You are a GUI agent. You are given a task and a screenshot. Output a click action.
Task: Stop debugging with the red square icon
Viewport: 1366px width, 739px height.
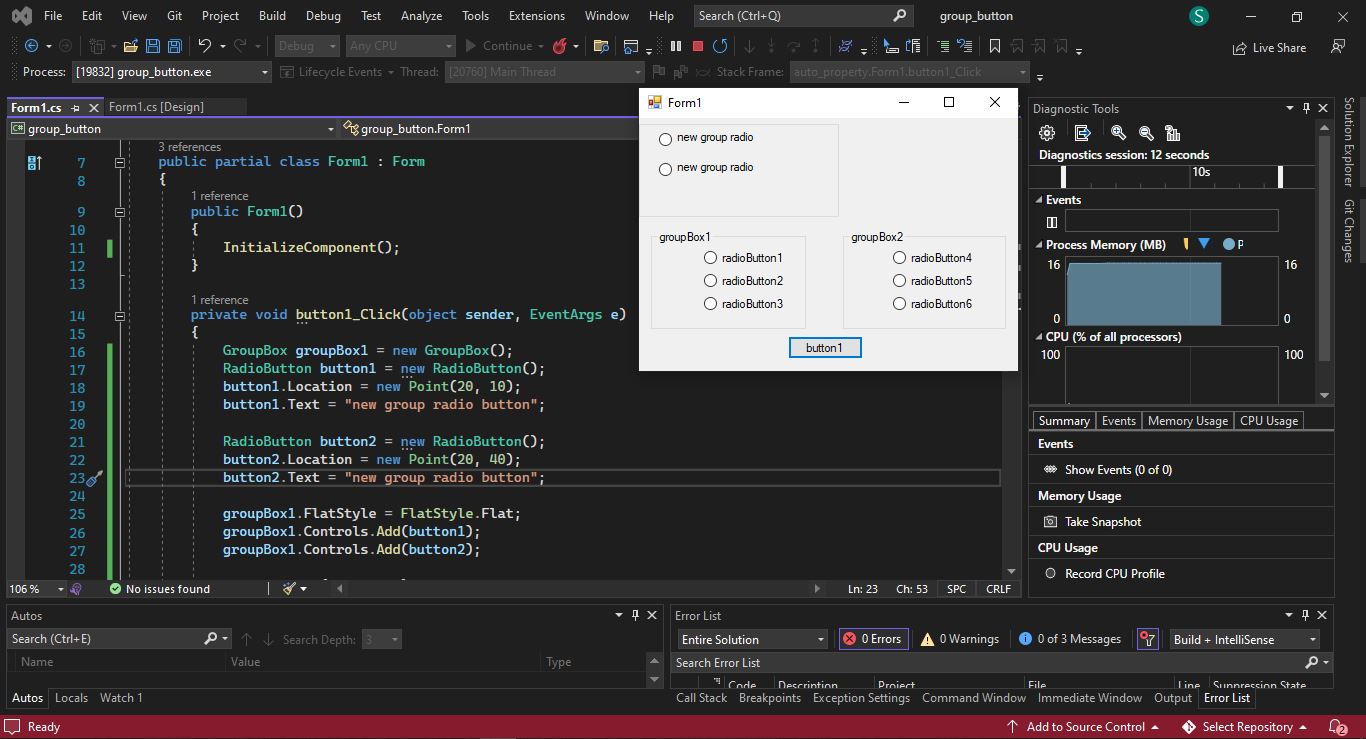pyautogui.click(x=698, y=46)
